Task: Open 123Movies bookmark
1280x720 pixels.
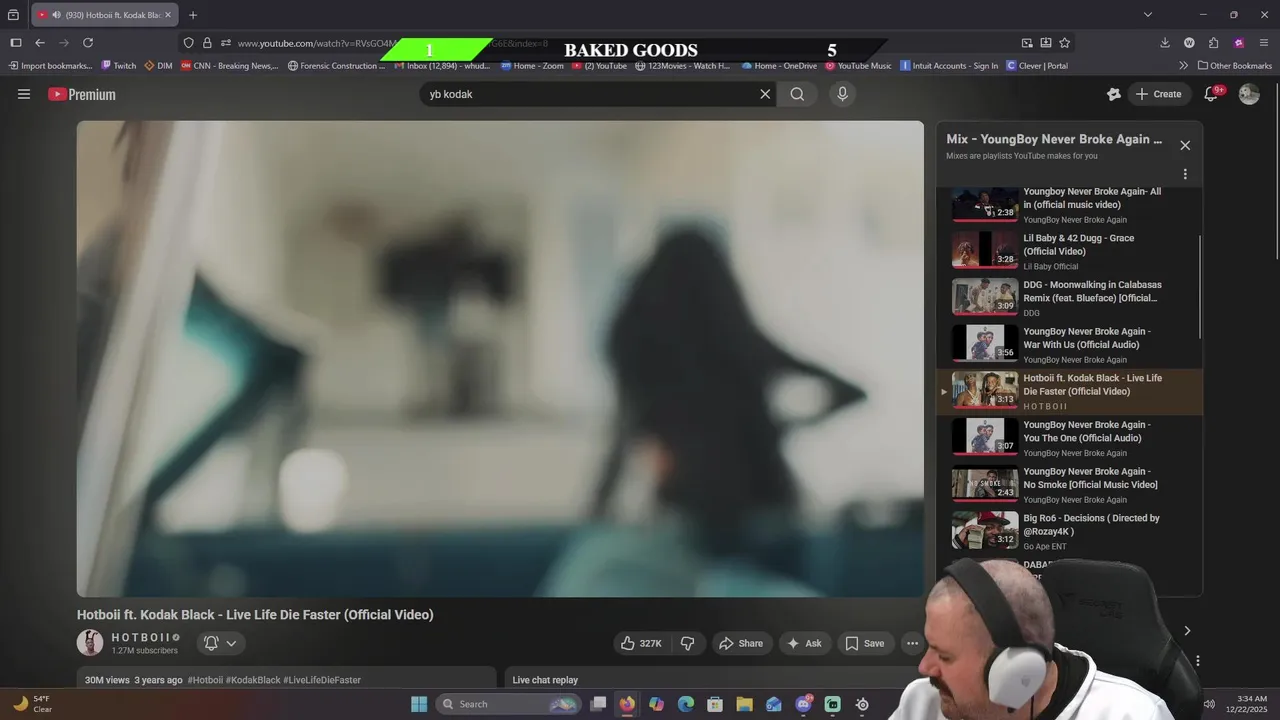Action: (x=682, y=66)
